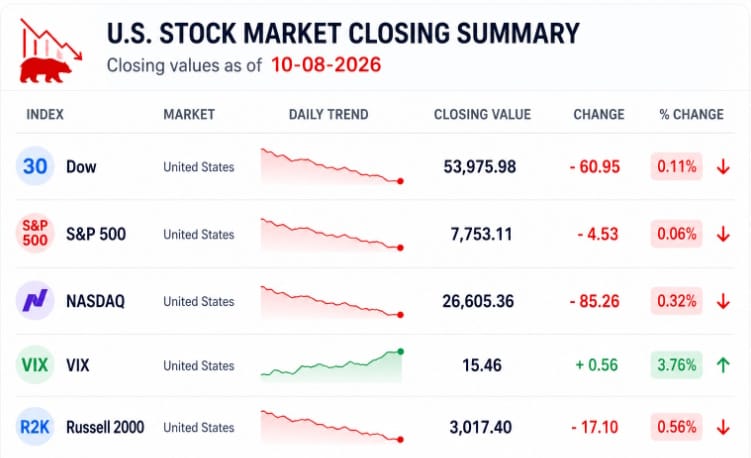Click the green up arrow beside VIX
Image resolution: width=751 pixels, height=458 pixels.
coord(723,365)
